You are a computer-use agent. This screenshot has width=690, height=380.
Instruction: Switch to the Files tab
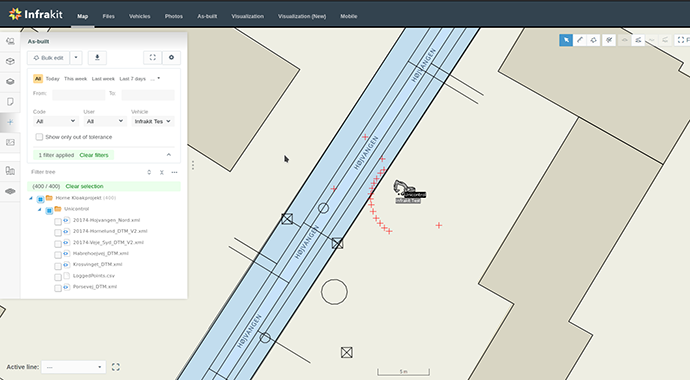click(108, 16)
